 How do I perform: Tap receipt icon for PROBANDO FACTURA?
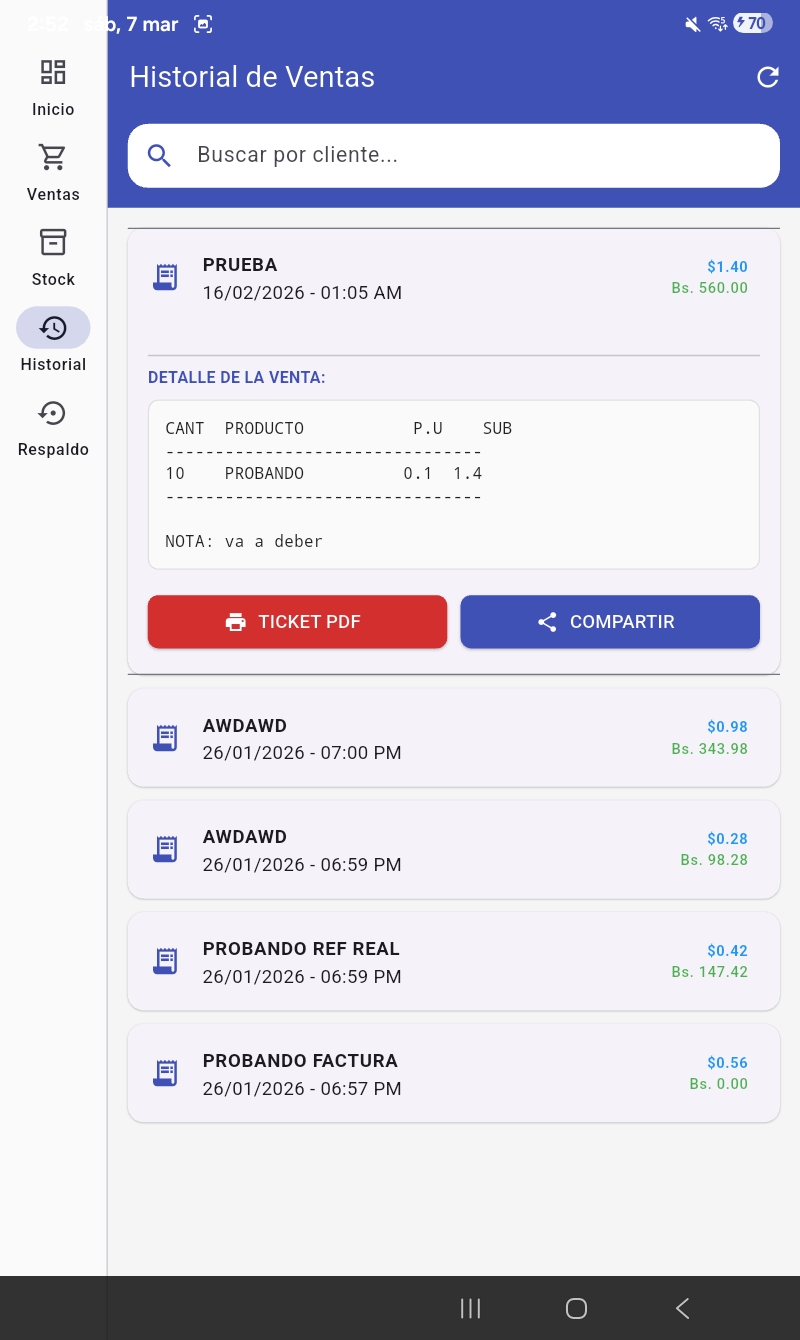pos(165,1073)
